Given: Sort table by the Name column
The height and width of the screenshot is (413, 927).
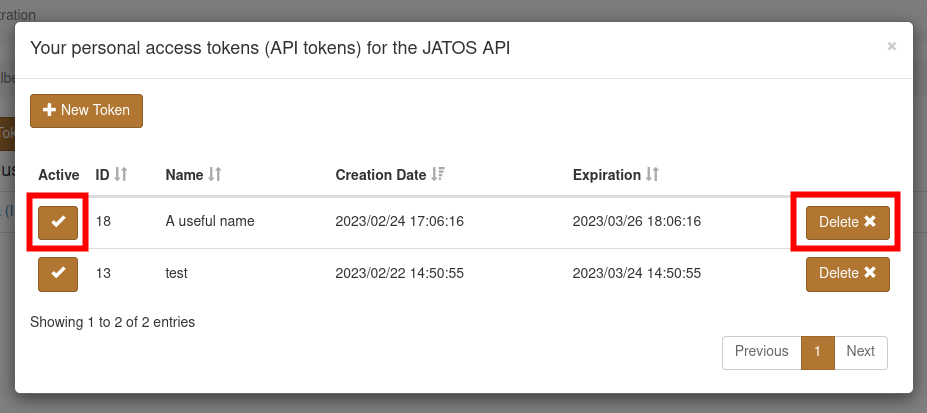Looking at the screenshot, I should pyautogui.click(x=194, y=175).
